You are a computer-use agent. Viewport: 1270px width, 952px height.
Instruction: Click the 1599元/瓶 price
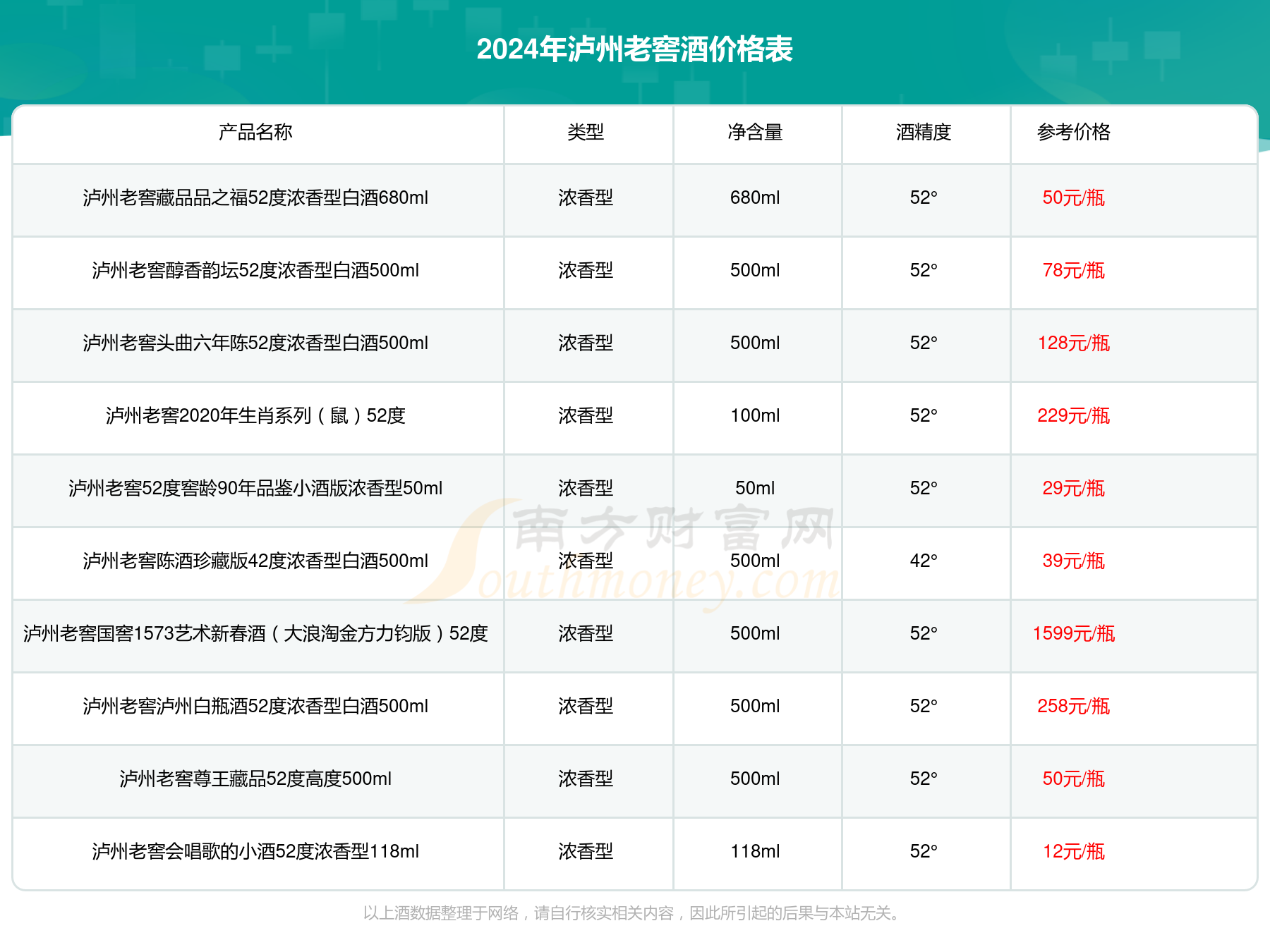pos(1074,634)
